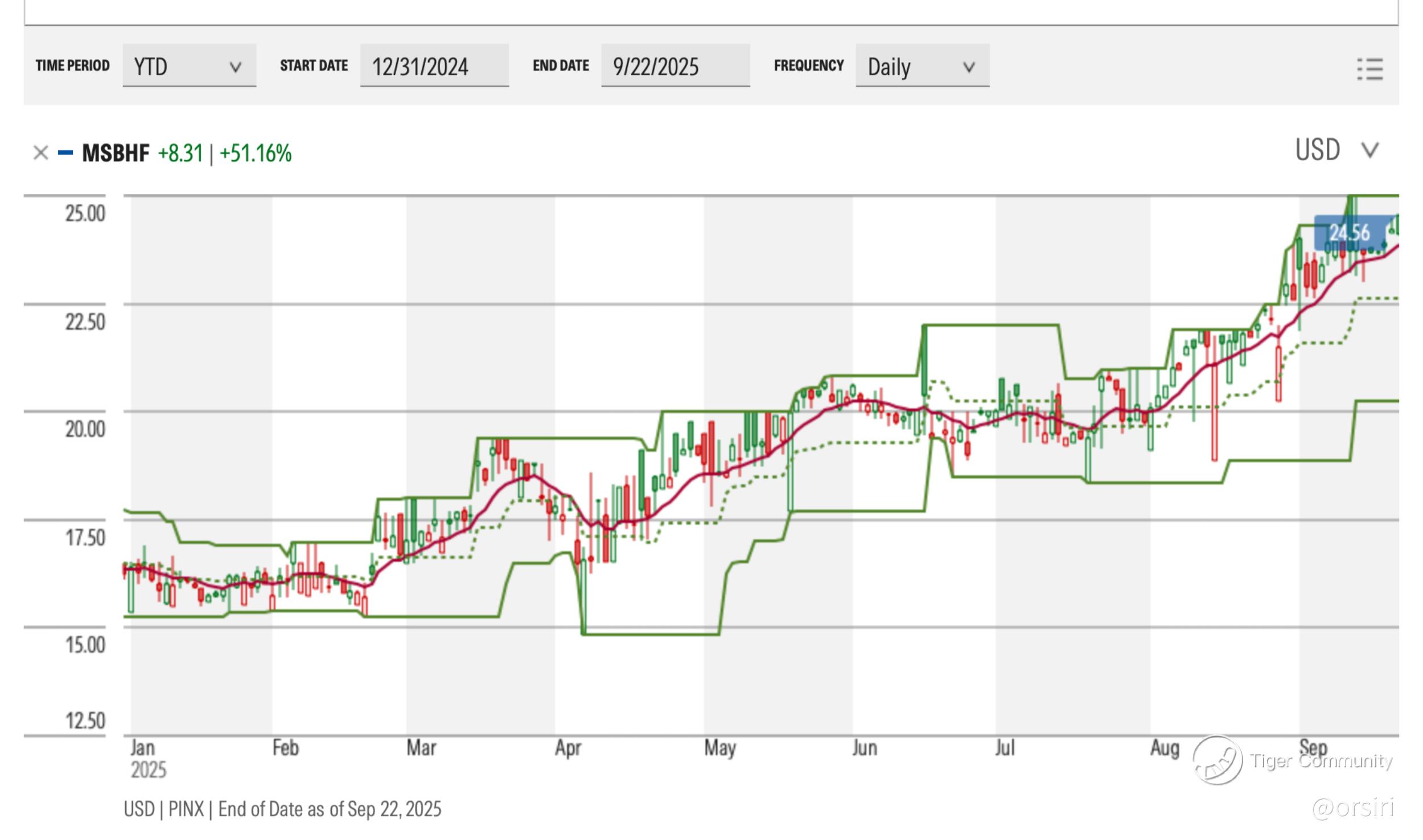This screenshot has height=840, width=1423.
Task: Click the MSBHF ticker label
Action: [116, 153]
